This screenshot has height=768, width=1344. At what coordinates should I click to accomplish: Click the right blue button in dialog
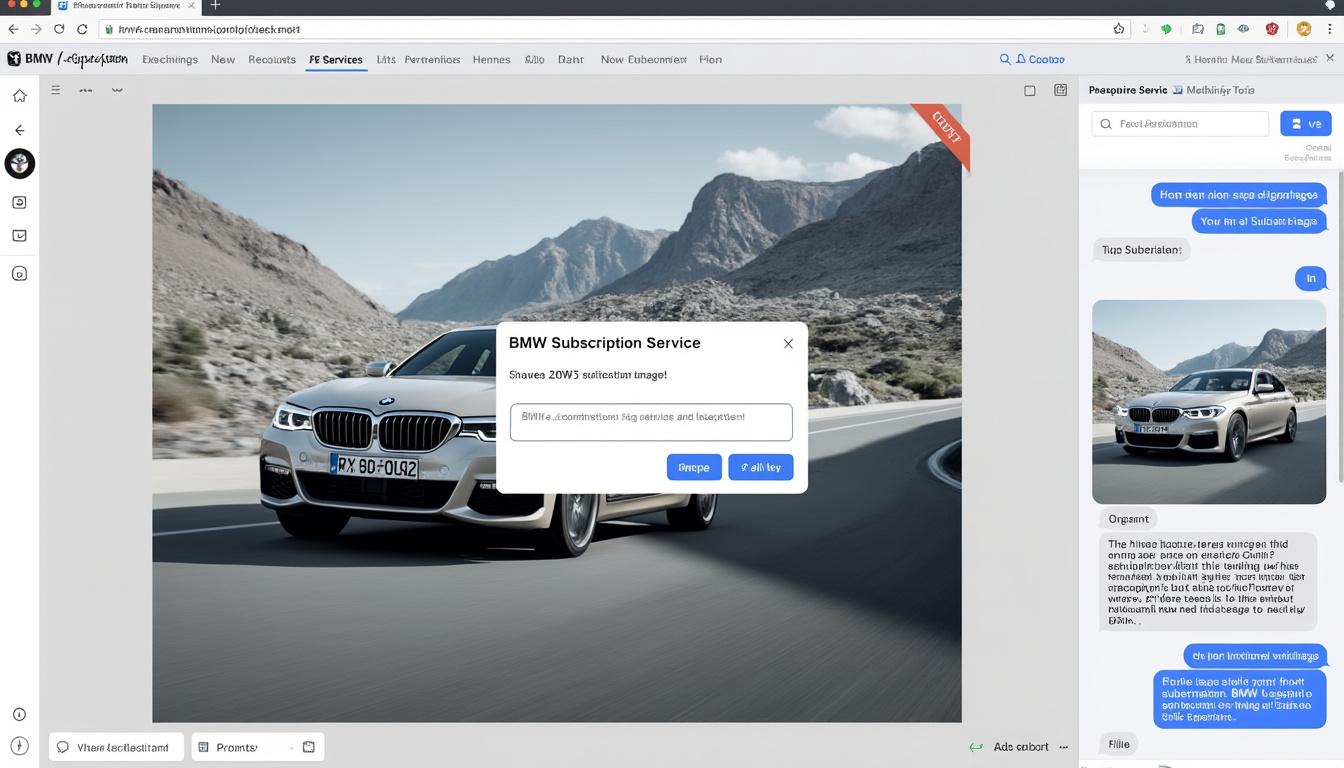[x=761, y=467]
